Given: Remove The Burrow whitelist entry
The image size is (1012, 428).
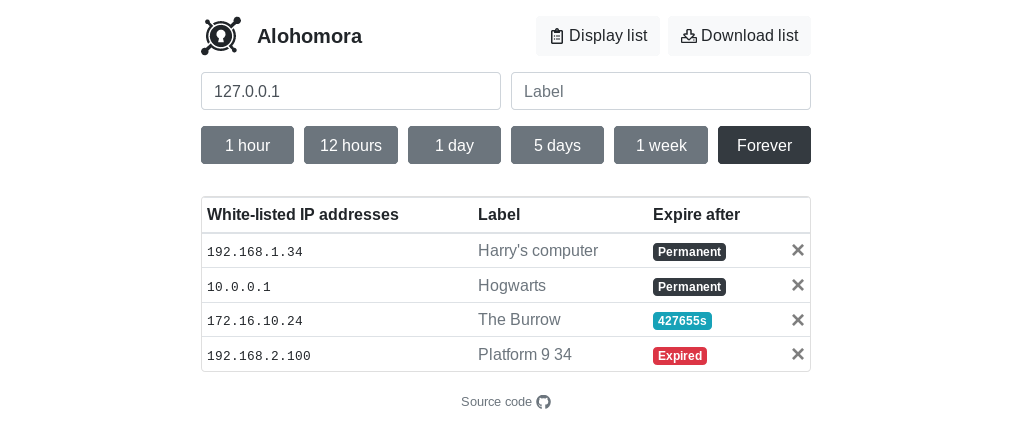Looking at the screenshot, I should 798,320.
